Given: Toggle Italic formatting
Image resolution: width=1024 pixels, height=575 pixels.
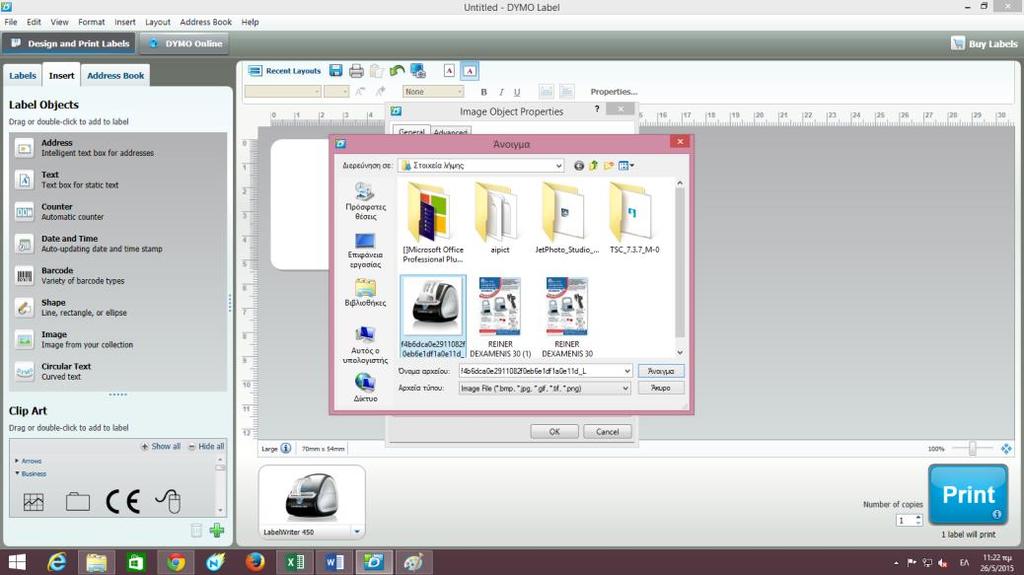Looking at the screenshot, I should click(x=501, y=92).
